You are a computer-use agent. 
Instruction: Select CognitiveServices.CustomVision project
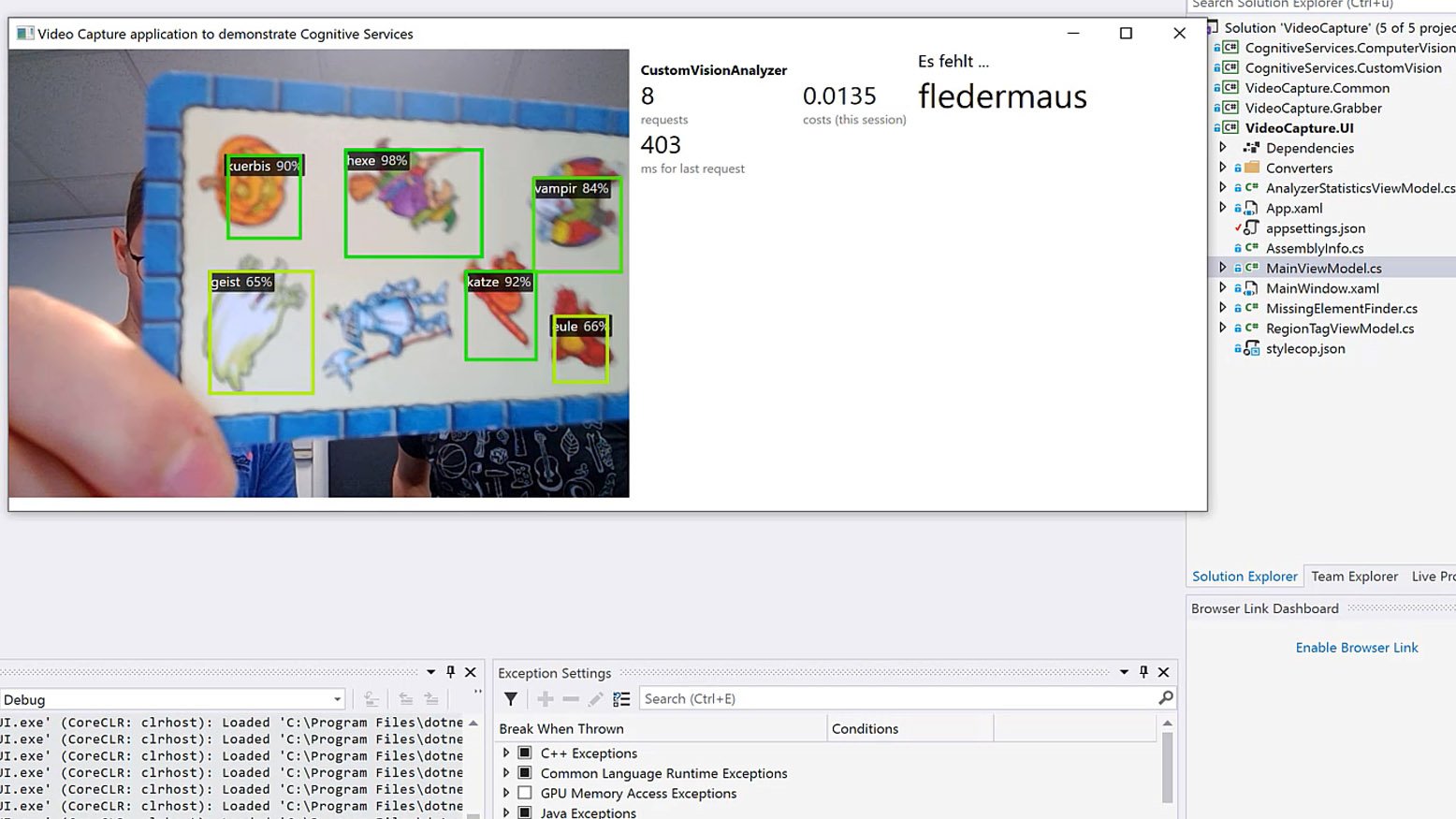(x=1343, y=67)
